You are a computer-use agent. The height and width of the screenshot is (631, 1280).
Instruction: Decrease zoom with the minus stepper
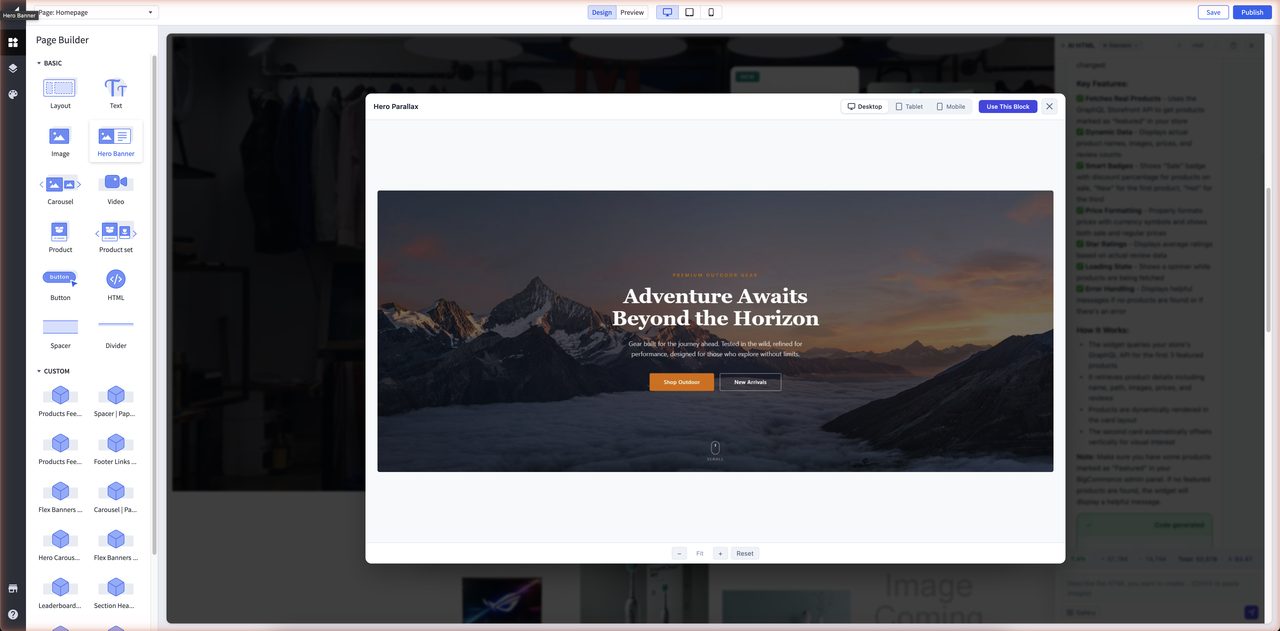click(x=678, y=553)
